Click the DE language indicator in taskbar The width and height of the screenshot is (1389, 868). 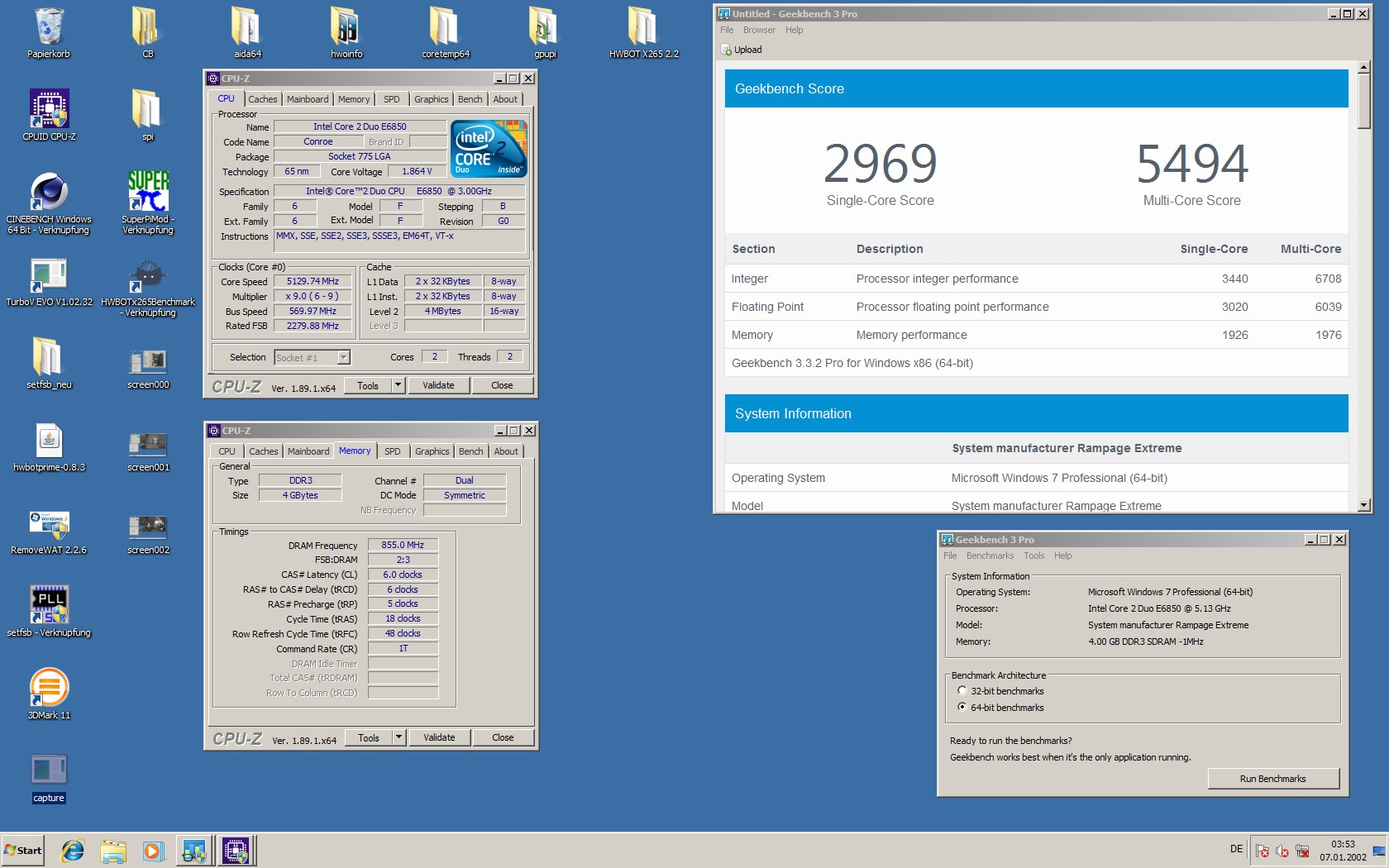tap(1236, 849)
